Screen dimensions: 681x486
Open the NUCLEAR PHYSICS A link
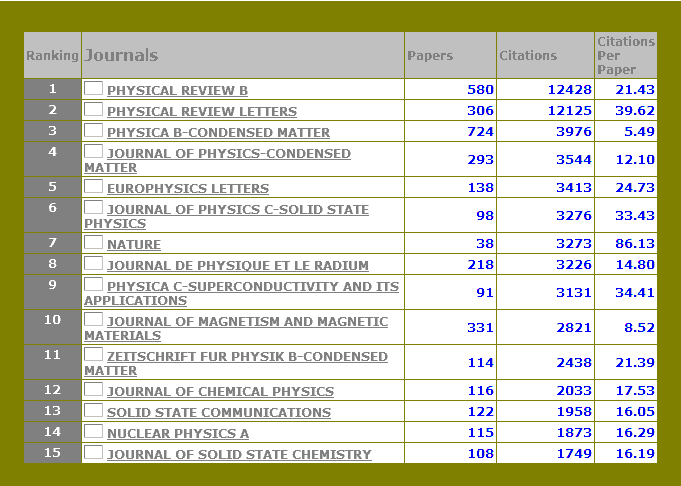(x=178, y=433)
